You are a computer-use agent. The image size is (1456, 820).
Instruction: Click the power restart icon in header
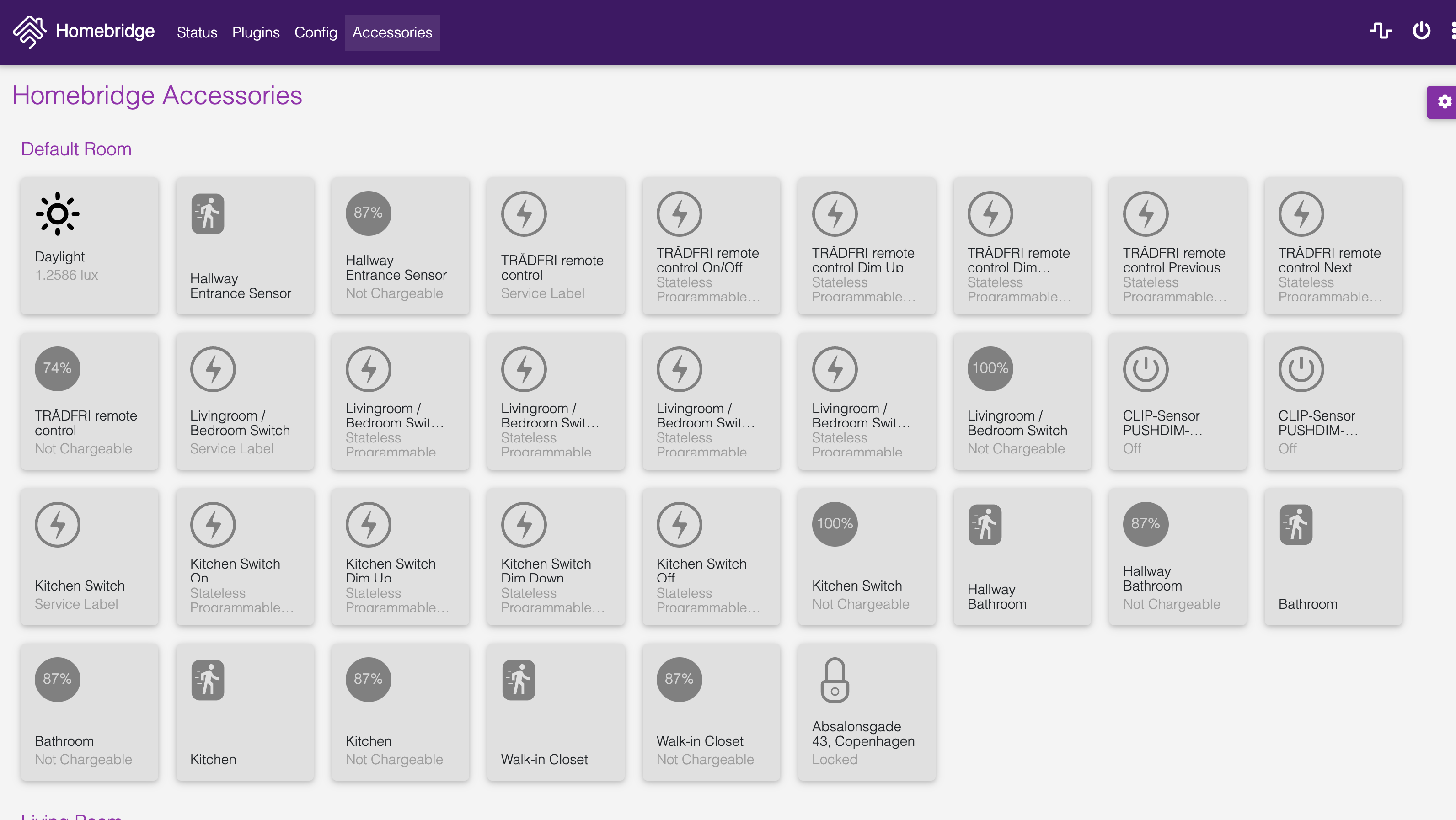pyautogui.click(x=1421, y=31)
